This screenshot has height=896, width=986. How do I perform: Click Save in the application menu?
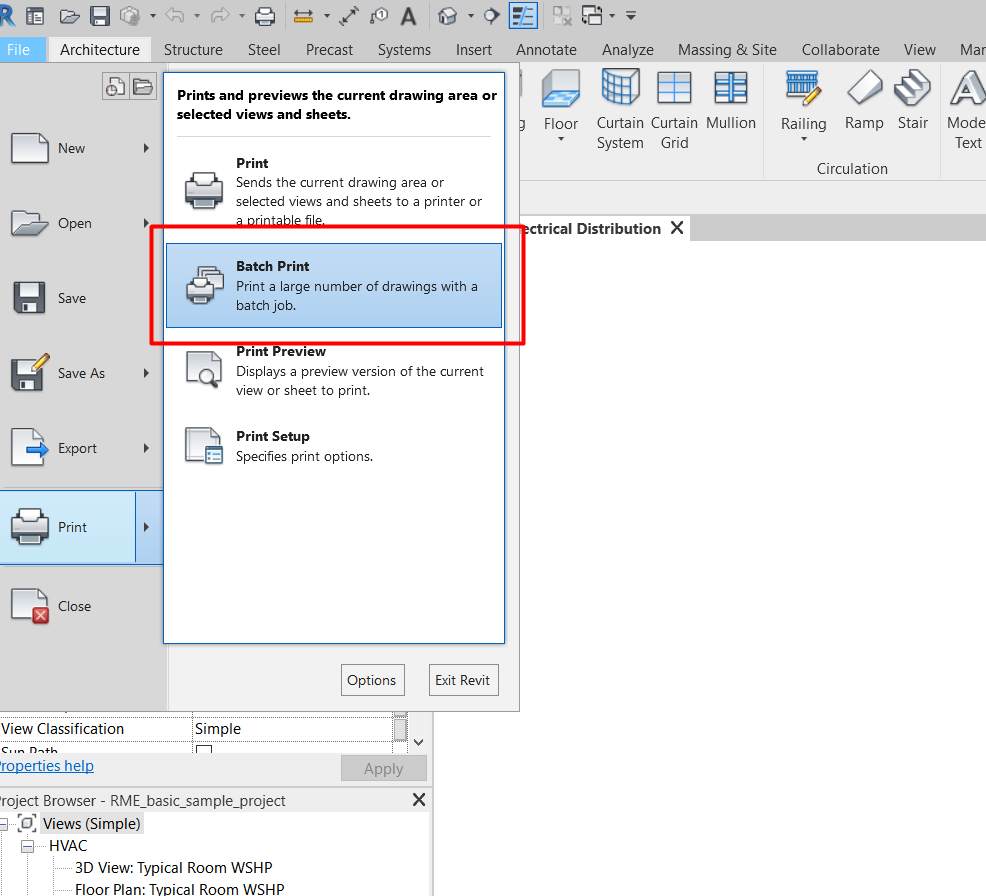click(x=72, y=298)
